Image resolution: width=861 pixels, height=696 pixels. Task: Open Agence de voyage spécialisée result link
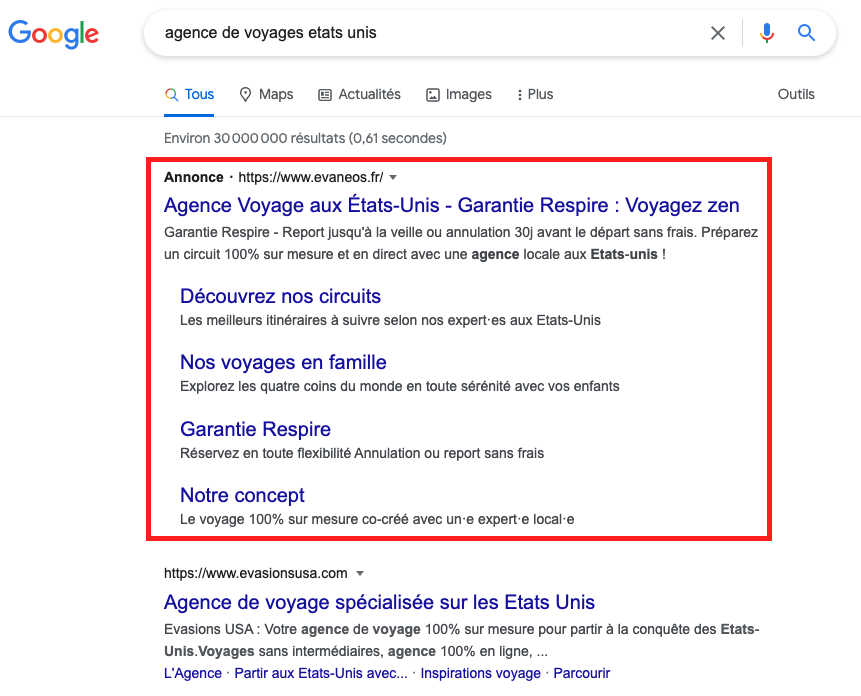click(x=379, y=602)
